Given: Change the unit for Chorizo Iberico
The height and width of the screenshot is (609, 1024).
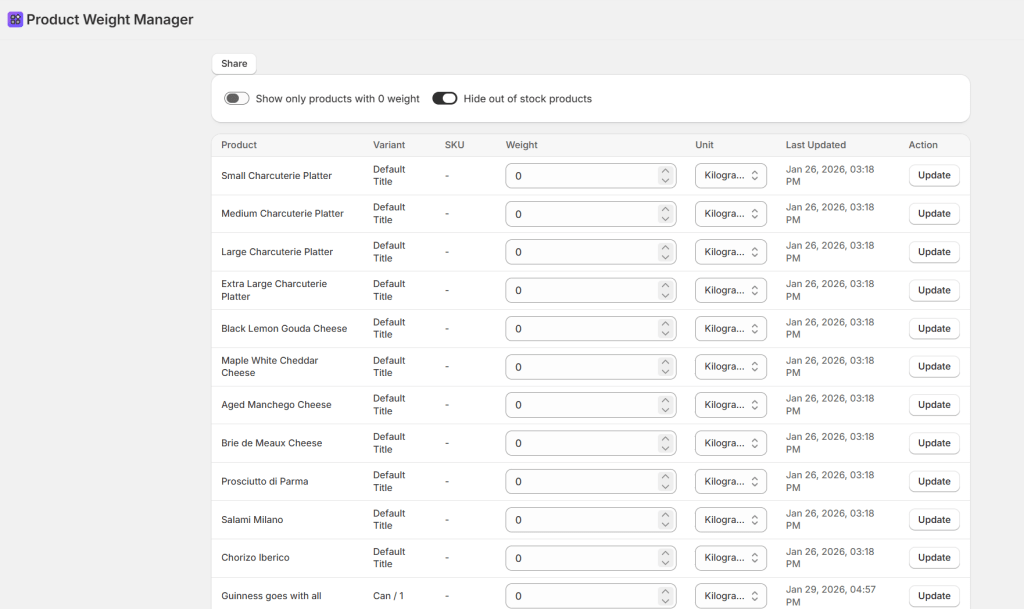Looking at the screenshot, I should point(730,558).
